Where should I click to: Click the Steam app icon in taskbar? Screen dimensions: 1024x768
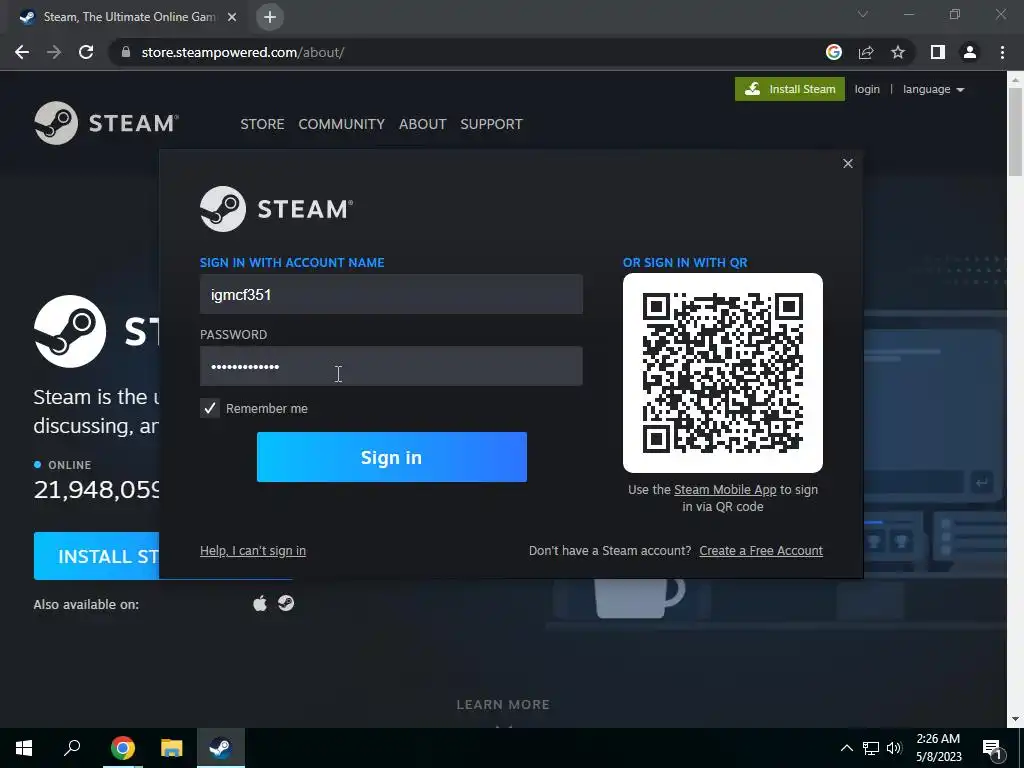pyautogui.click(x=221, y=748)
